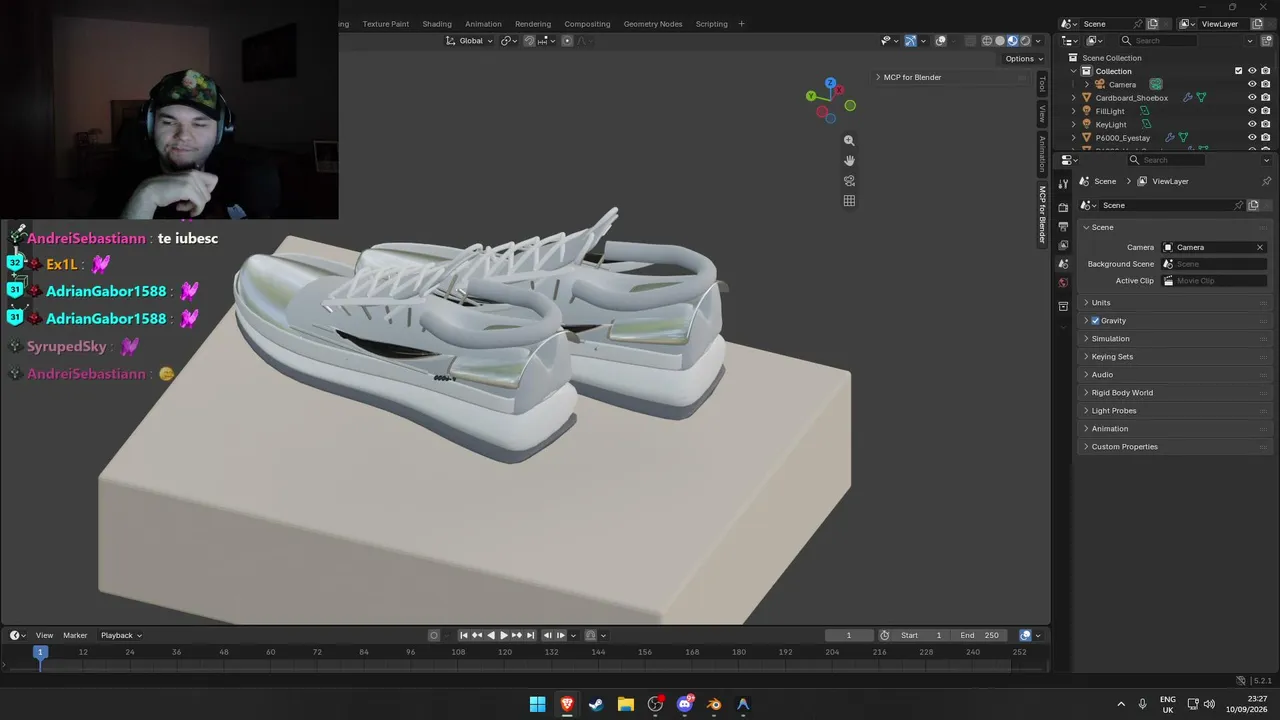Click the Tool properties tab icon
1280x720 pixels.
pyautogui.click(x=1063, y=184)
